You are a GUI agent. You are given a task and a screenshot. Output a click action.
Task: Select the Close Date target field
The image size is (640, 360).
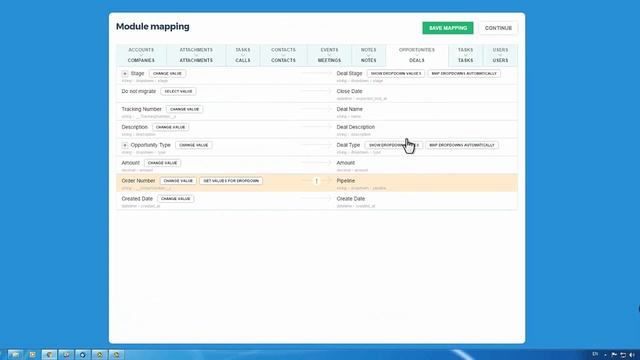[349, 91]
